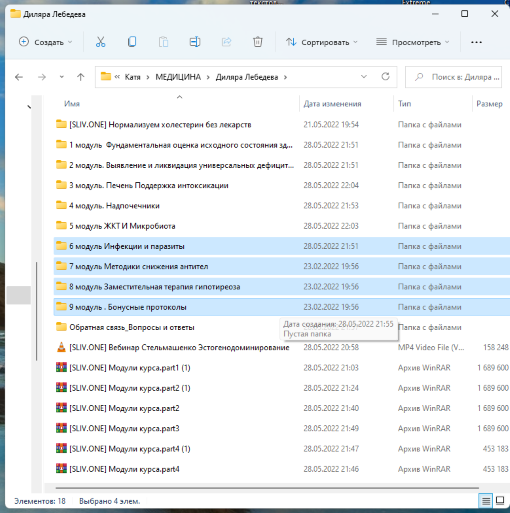
Task: Go forward with the right arrow
Action: click(42, 77)
